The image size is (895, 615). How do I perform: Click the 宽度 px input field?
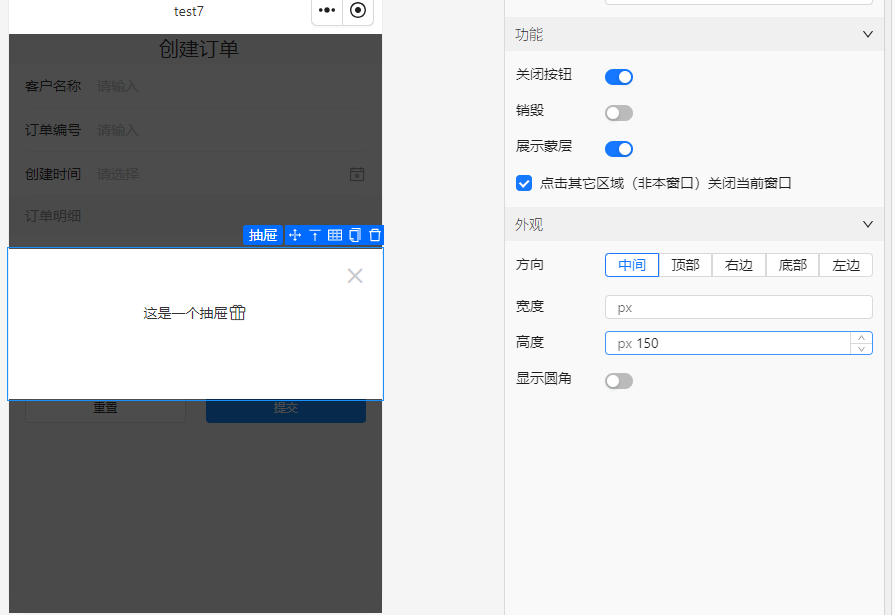click(739, 307)
